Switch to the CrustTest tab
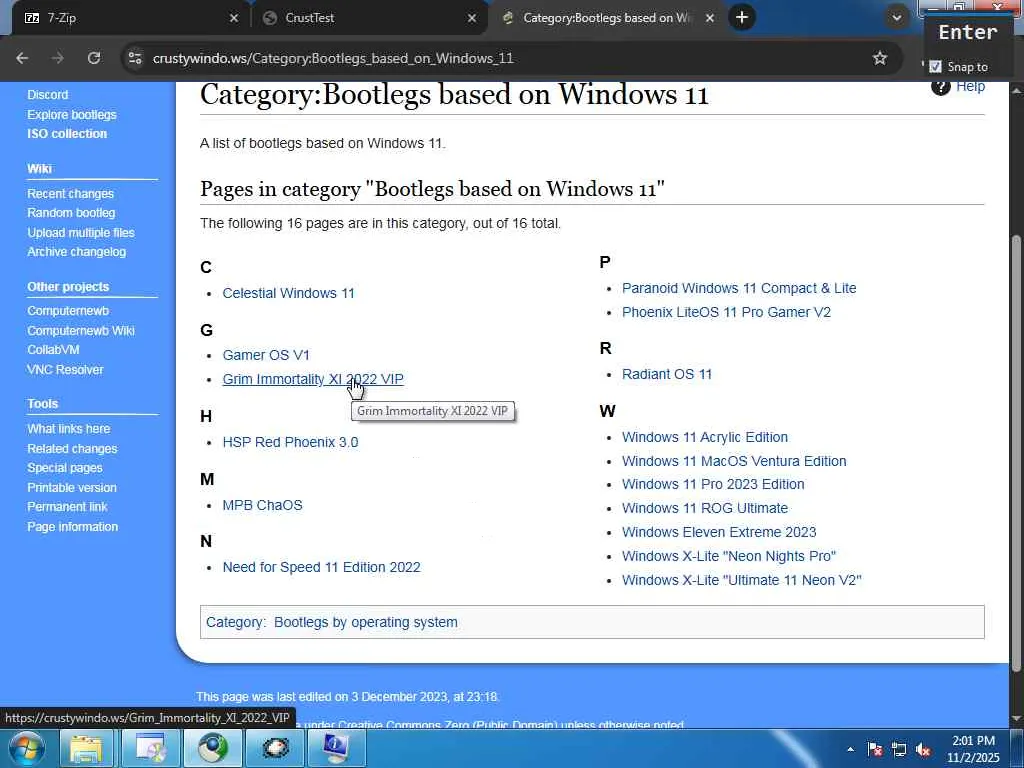The image size is (1024, 768). point(369,18)
